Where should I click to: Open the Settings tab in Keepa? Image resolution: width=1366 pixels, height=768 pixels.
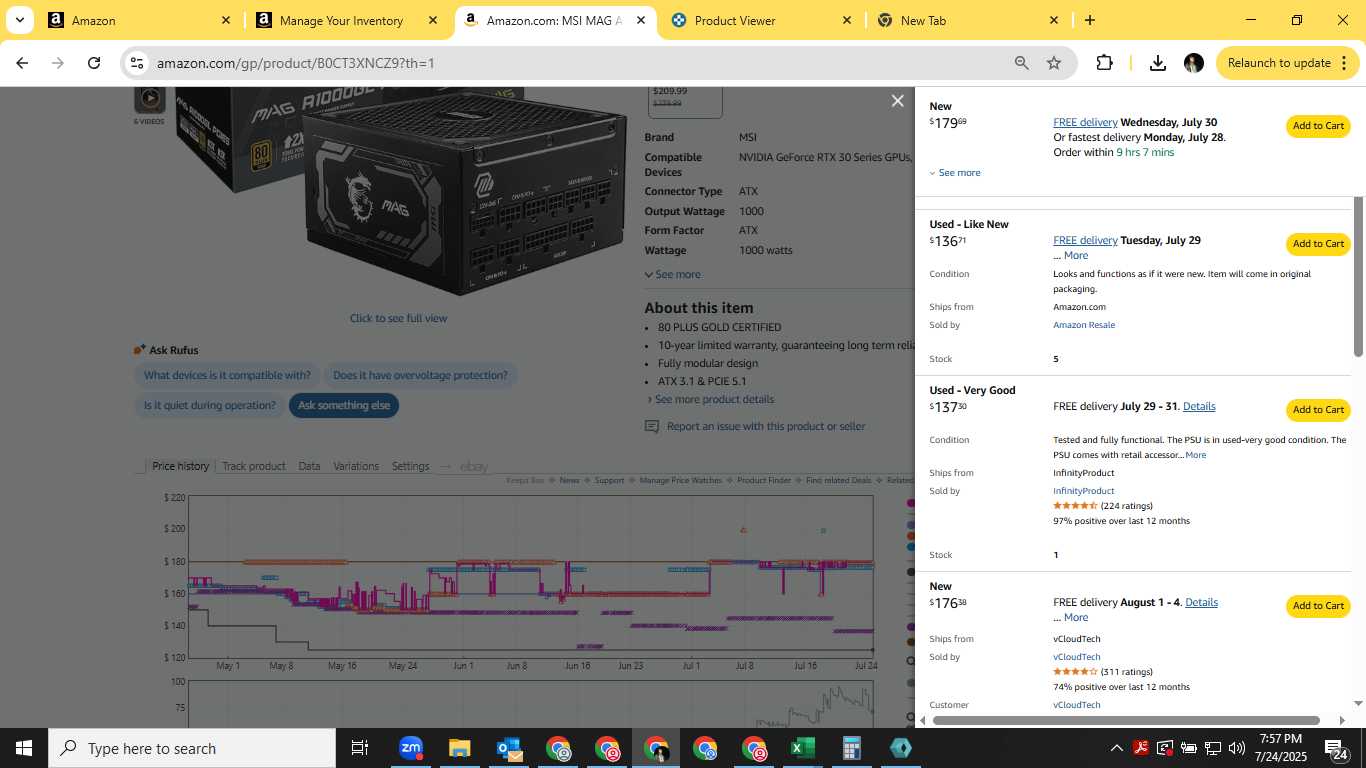(410, 466)
